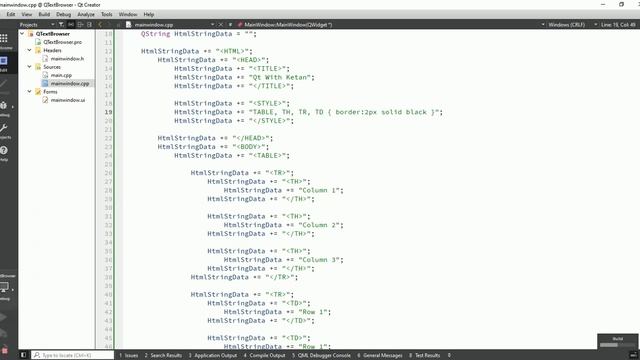This screenshot has height=360, width=640.
Task: Open Help mode question-mark icon
Action: pos(4,151)
